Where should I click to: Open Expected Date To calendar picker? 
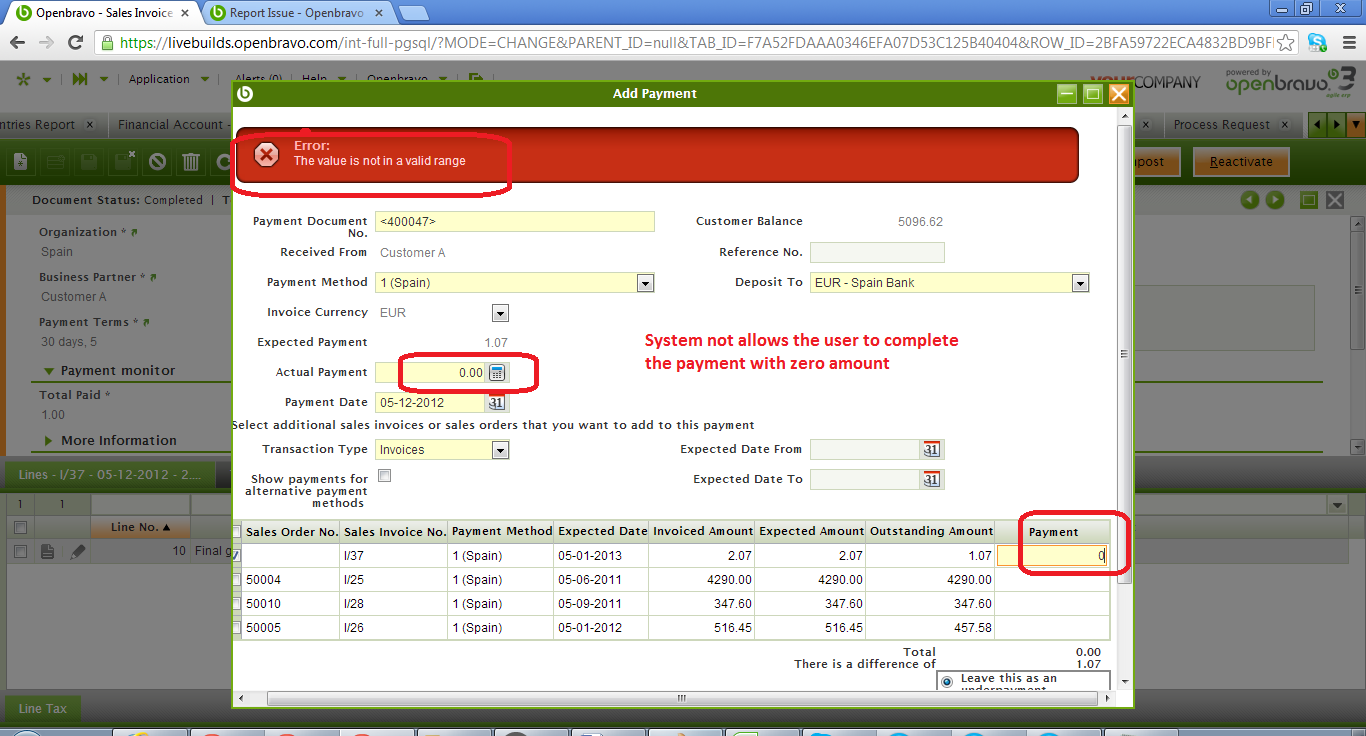coord(931,480)
